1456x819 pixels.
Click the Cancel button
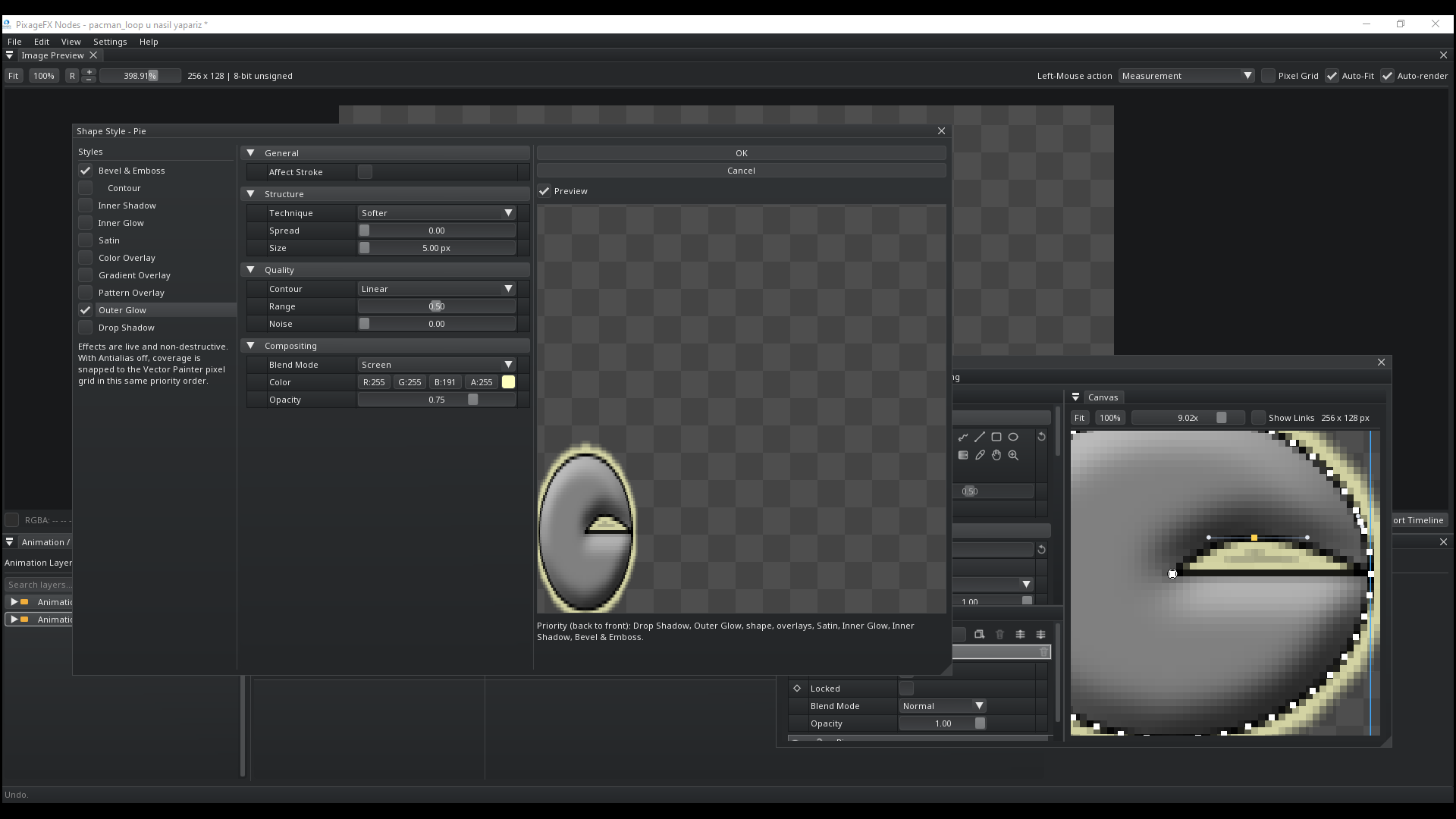[742, 171]
